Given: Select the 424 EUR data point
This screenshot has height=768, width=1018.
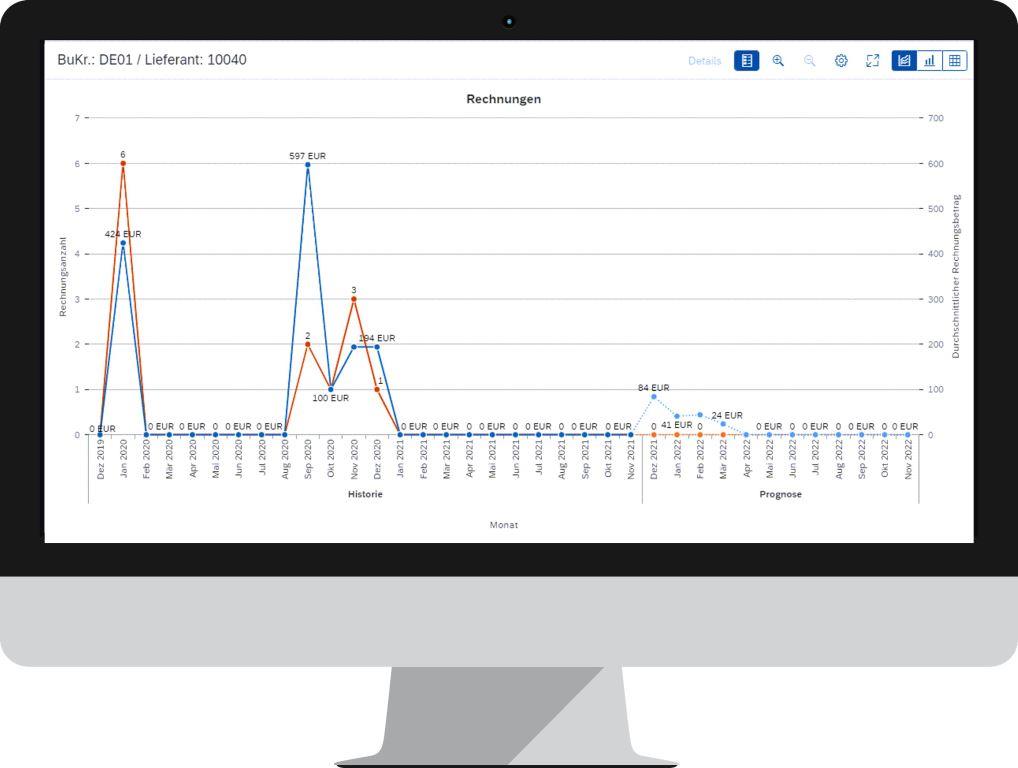Looking at the screenshot, I should click(123, 243).
